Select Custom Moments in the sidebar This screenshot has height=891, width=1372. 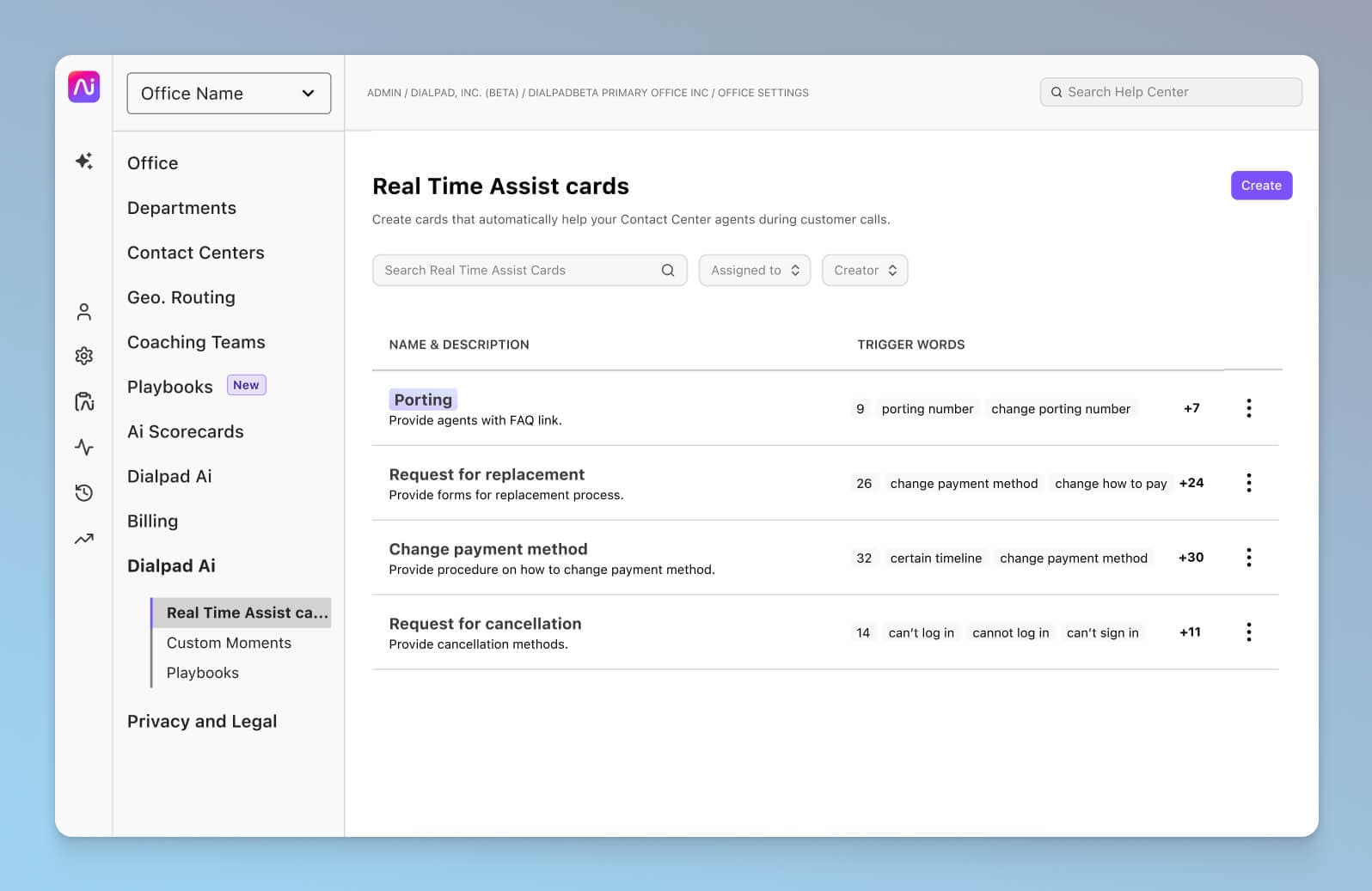[x=229, y=643]
